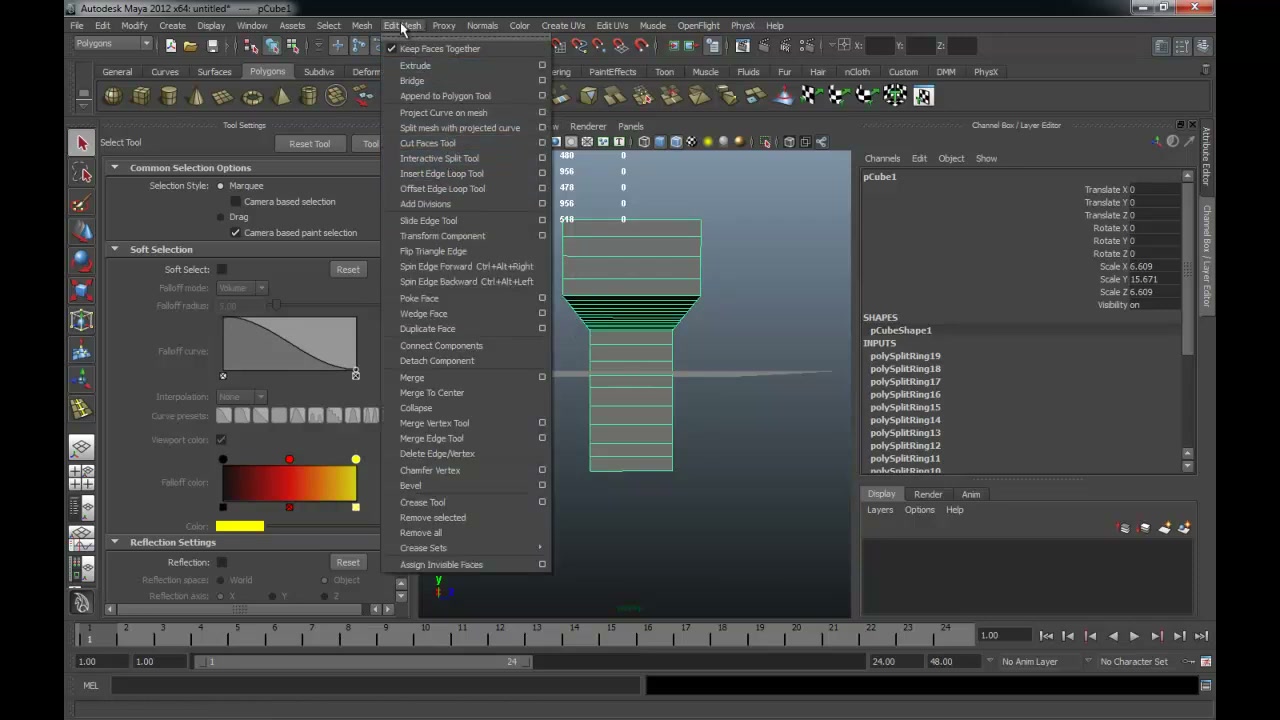The width and height of the screenshot is (1280, 720).
Task: Create polygon pipe from shelf
Action: (x=308, y=96)
